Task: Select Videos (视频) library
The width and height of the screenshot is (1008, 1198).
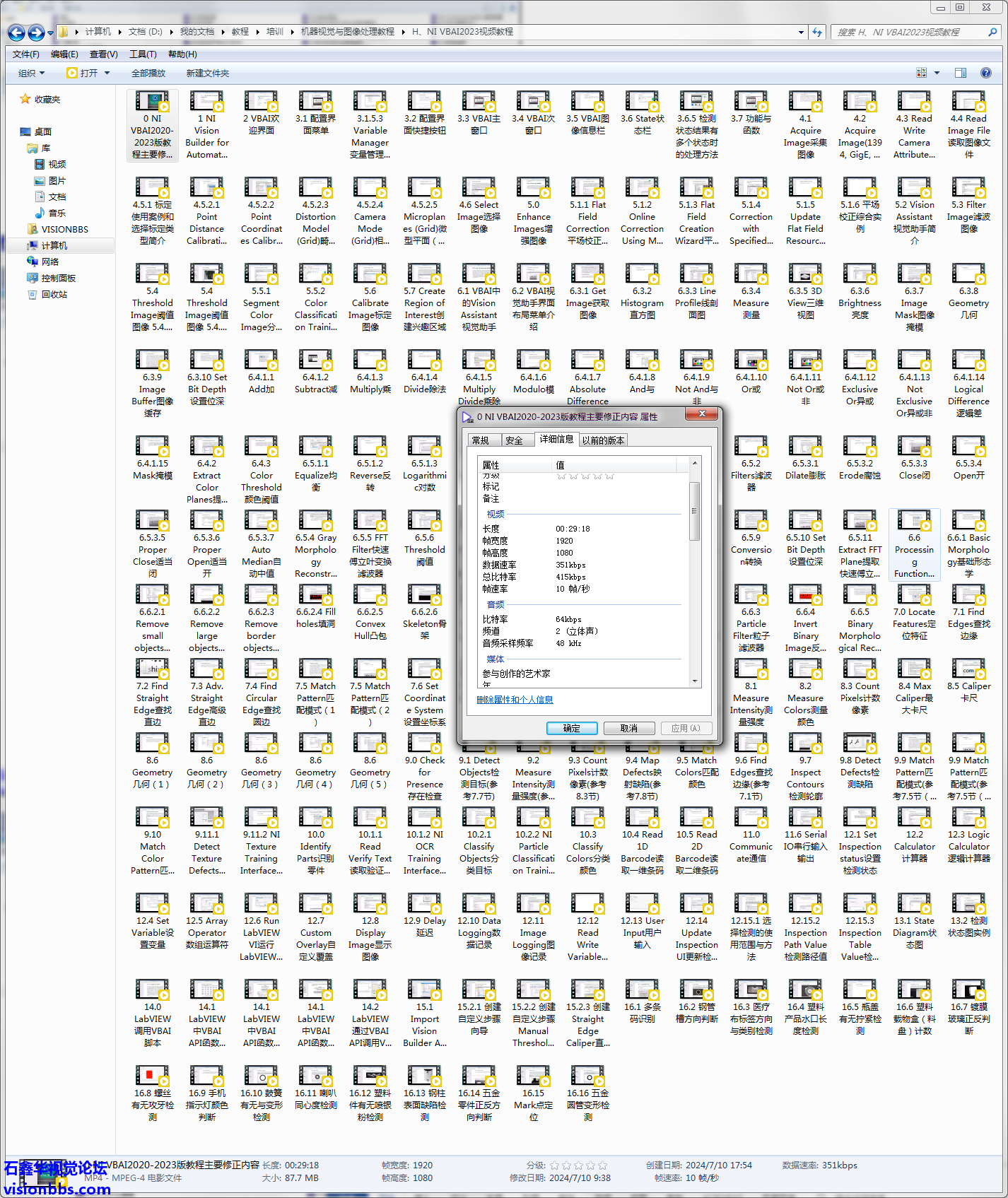Action: pos(50,164)
